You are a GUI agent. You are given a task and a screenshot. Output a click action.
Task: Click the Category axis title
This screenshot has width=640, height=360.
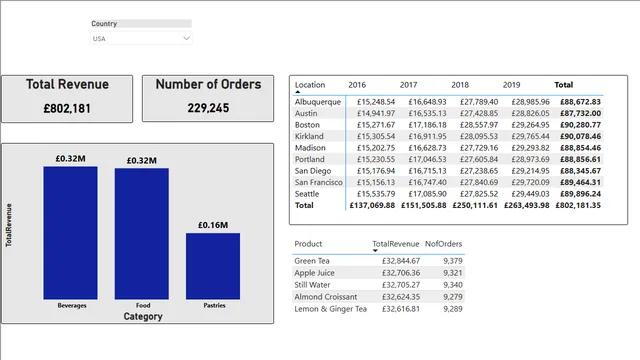point(143,316)
